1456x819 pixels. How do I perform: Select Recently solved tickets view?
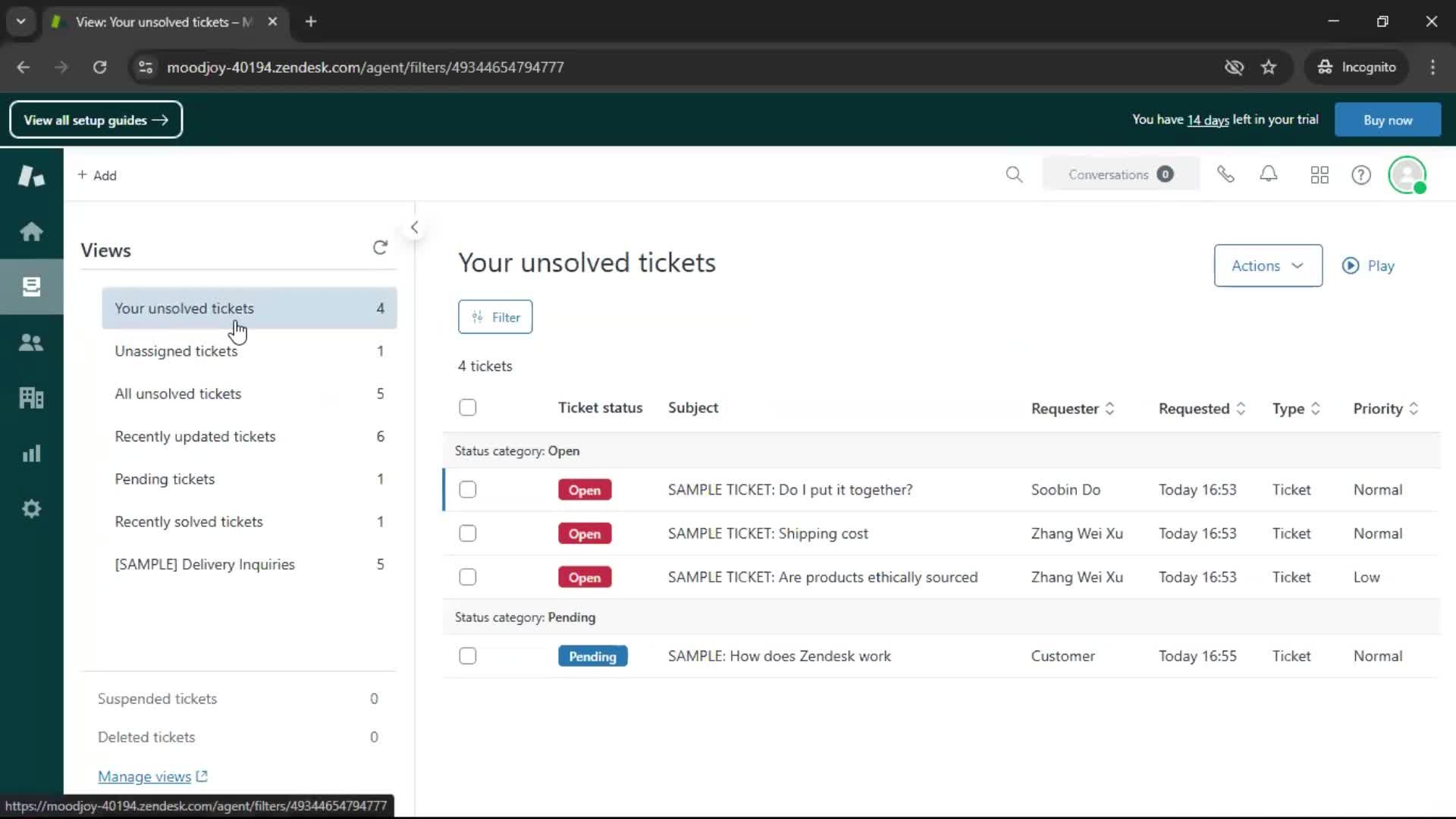click(249, 522)
